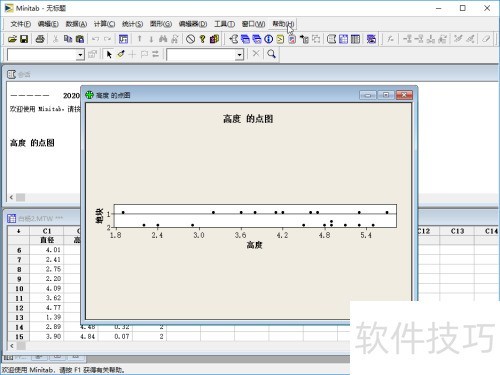Open the 窗口(W) menu
This screenshot has height=375, width=500.
coord(253,24)
